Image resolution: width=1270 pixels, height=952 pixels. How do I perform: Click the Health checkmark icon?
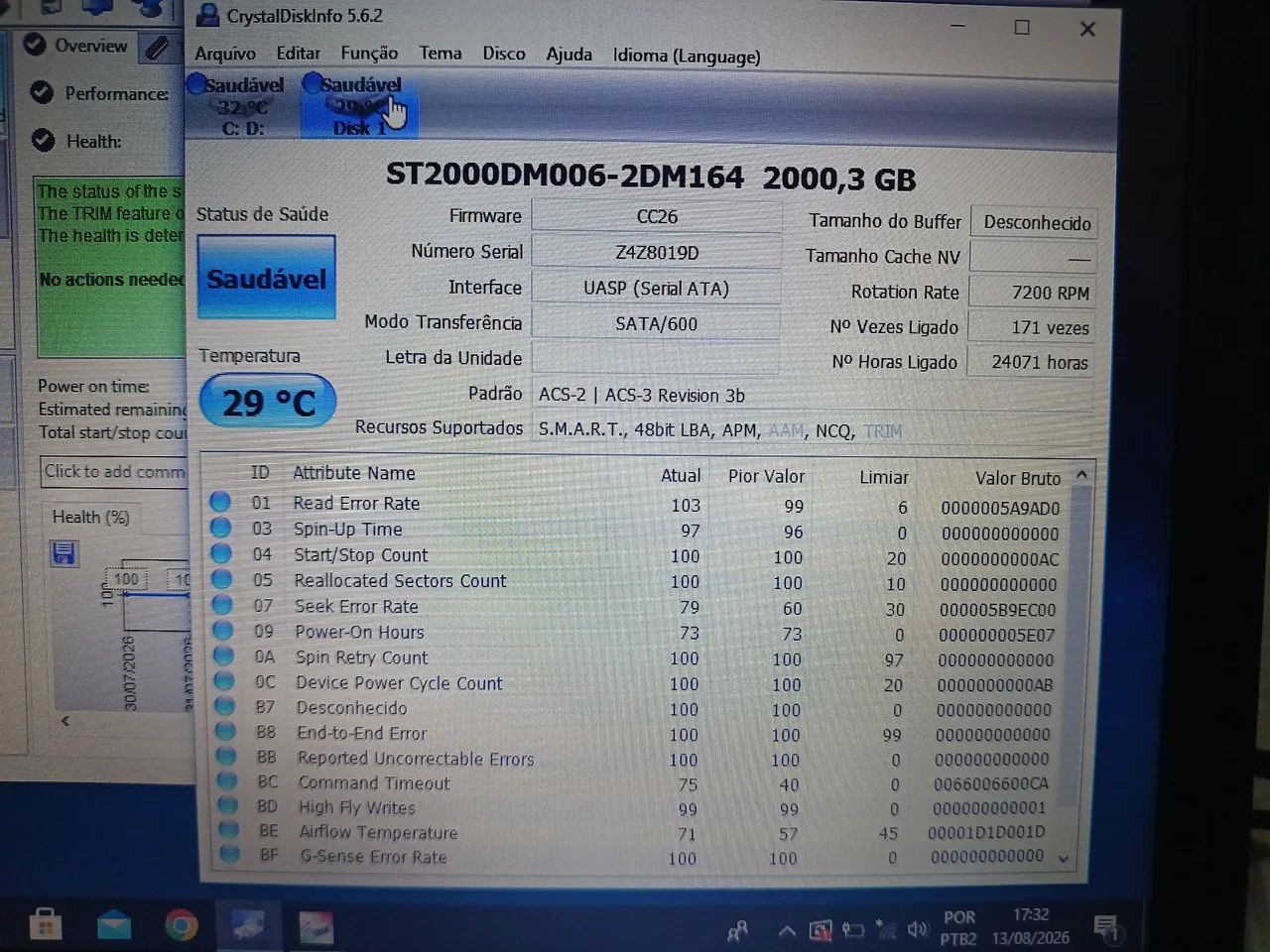(43, 141)
